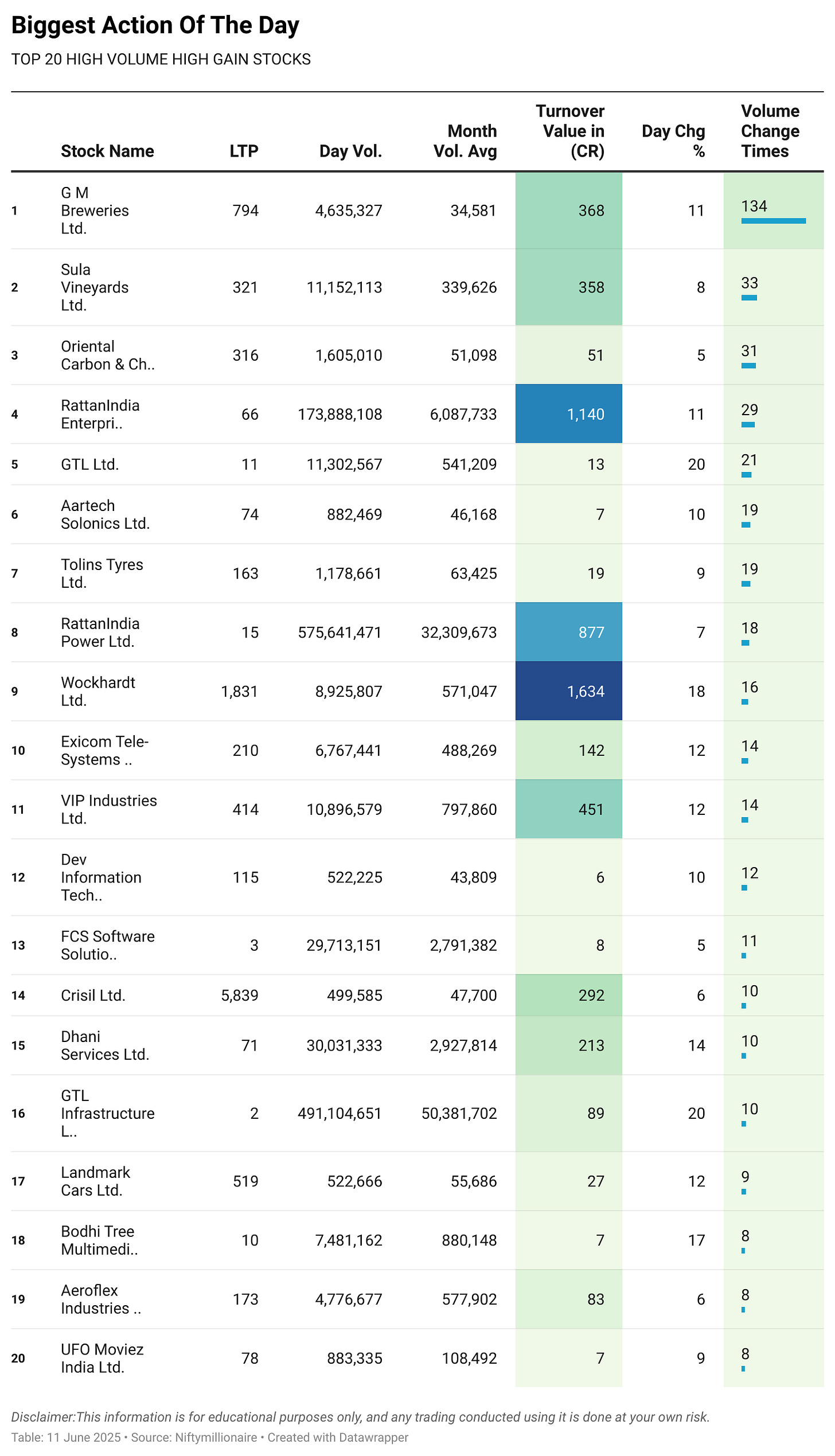Click day change 18 for Wockhardt

coord(696,692)
